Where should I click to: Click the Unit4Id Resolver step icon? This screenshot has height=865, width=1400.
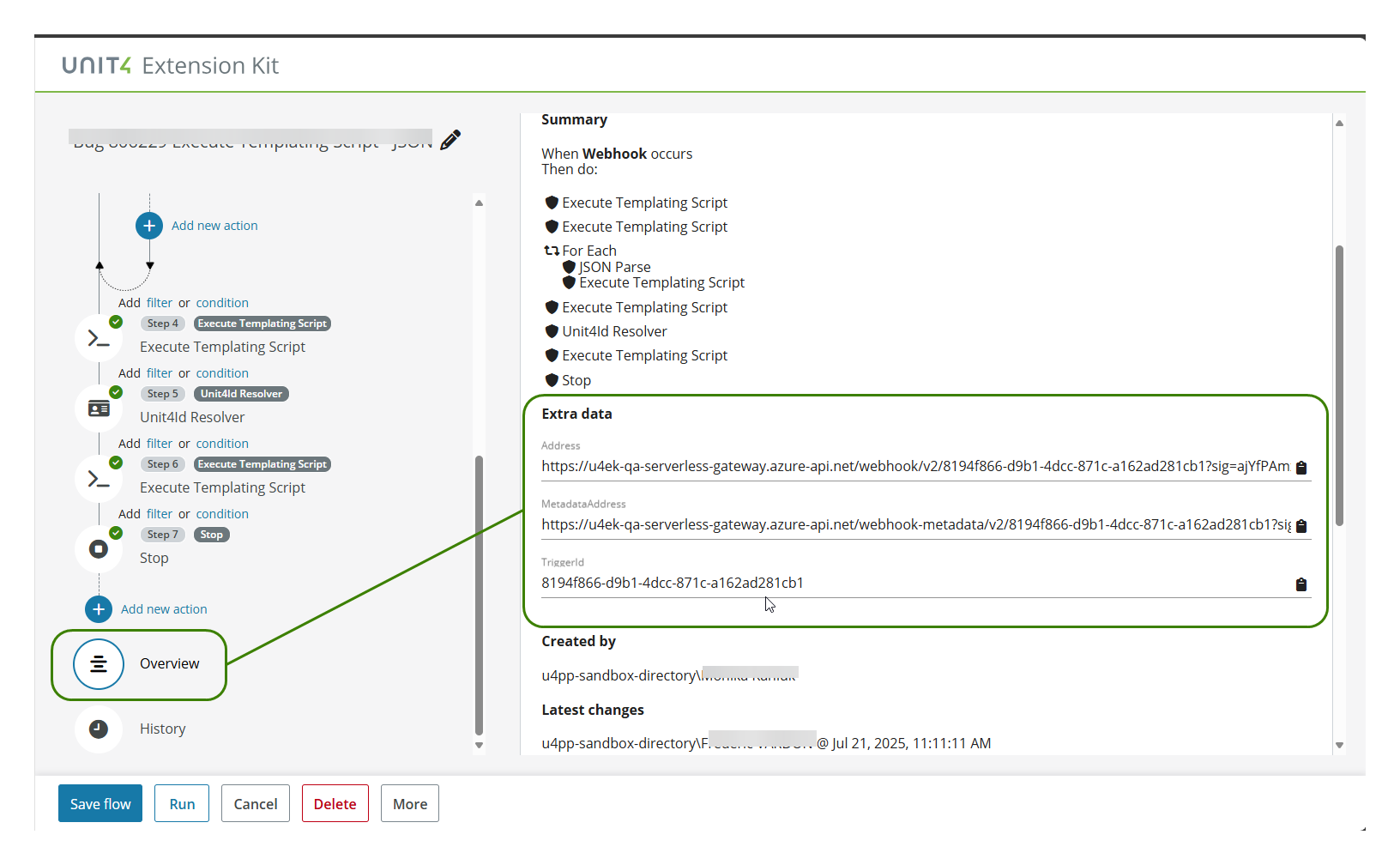click(99, 408)
